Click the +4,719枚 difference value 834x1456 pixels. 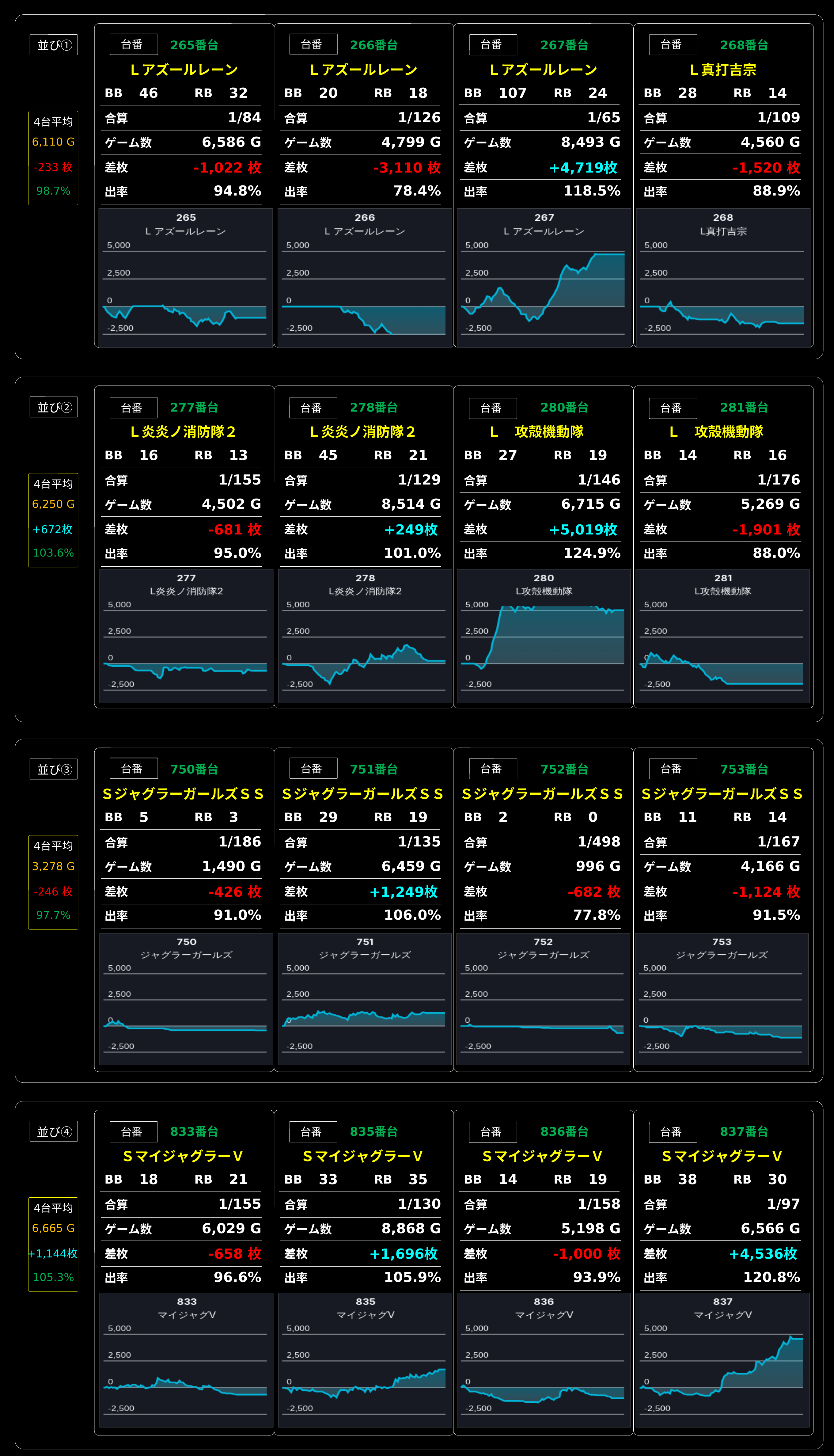(x=584, y=167)
